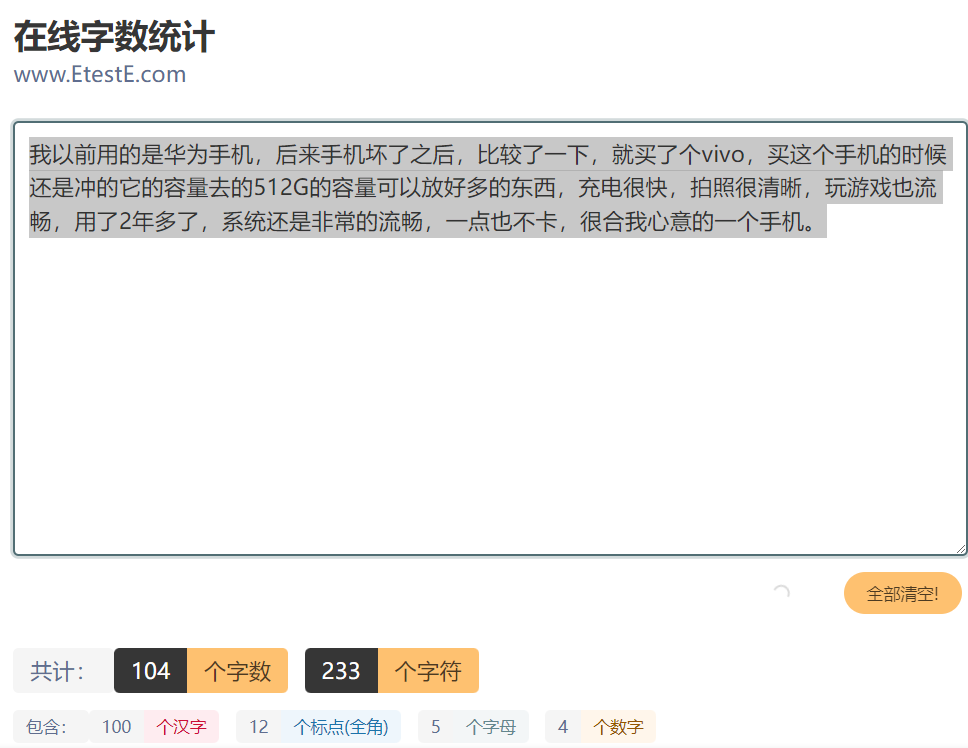
Task: Click the 全部清空! clear button
Action: point(903,593)
